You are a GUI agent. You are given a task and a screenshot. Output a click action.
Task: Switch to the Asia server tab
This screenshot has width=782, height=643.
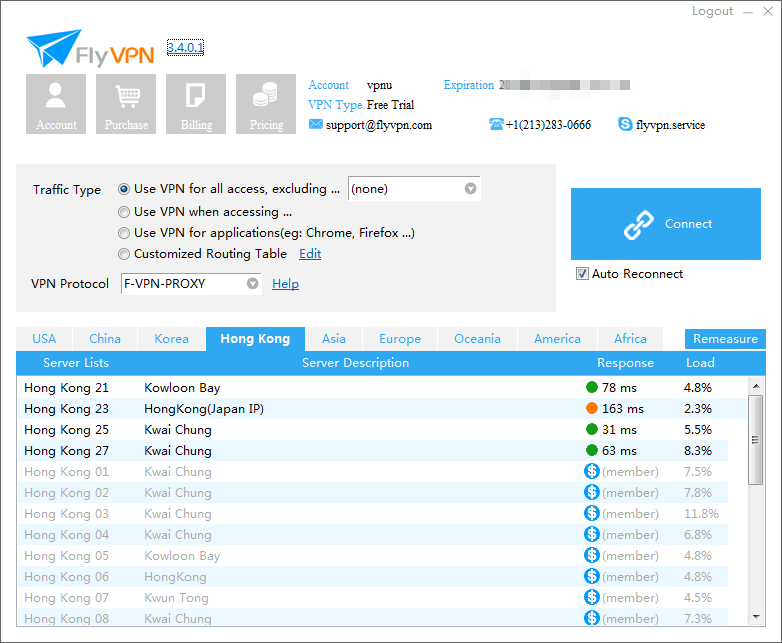pos(334,339)
